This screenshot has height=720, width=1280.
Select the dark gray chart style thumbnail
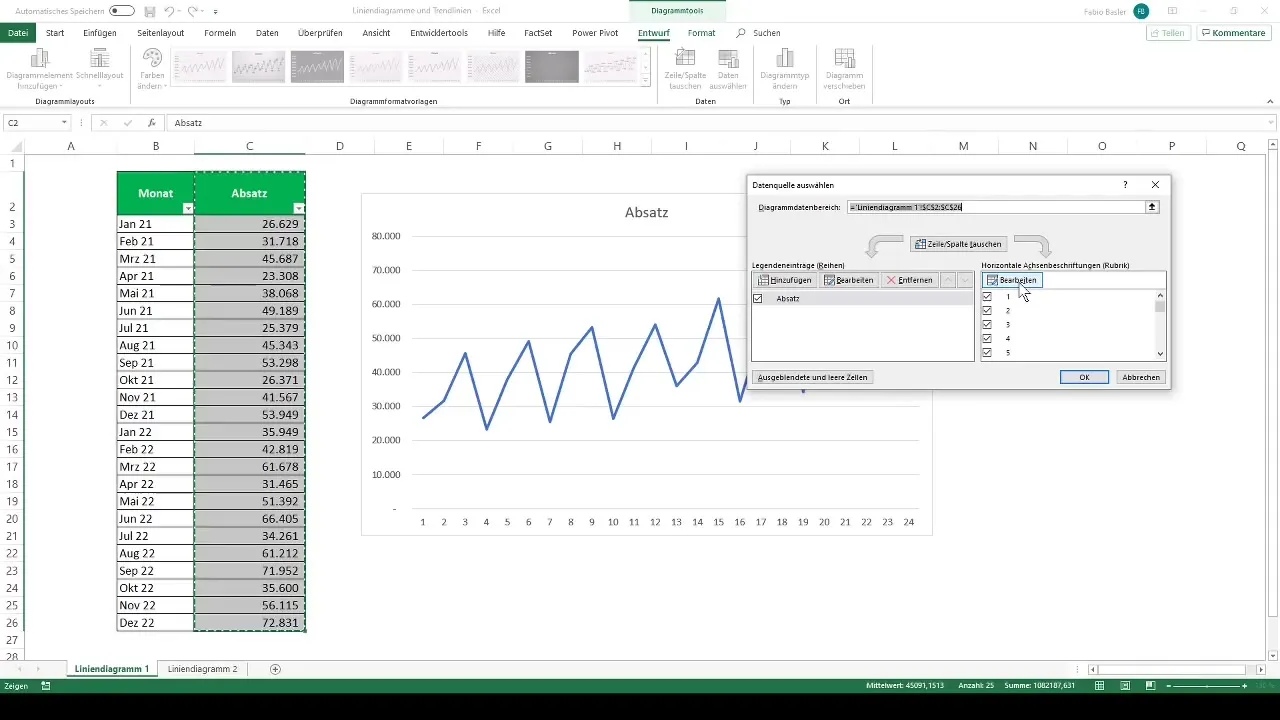(552, 67)
